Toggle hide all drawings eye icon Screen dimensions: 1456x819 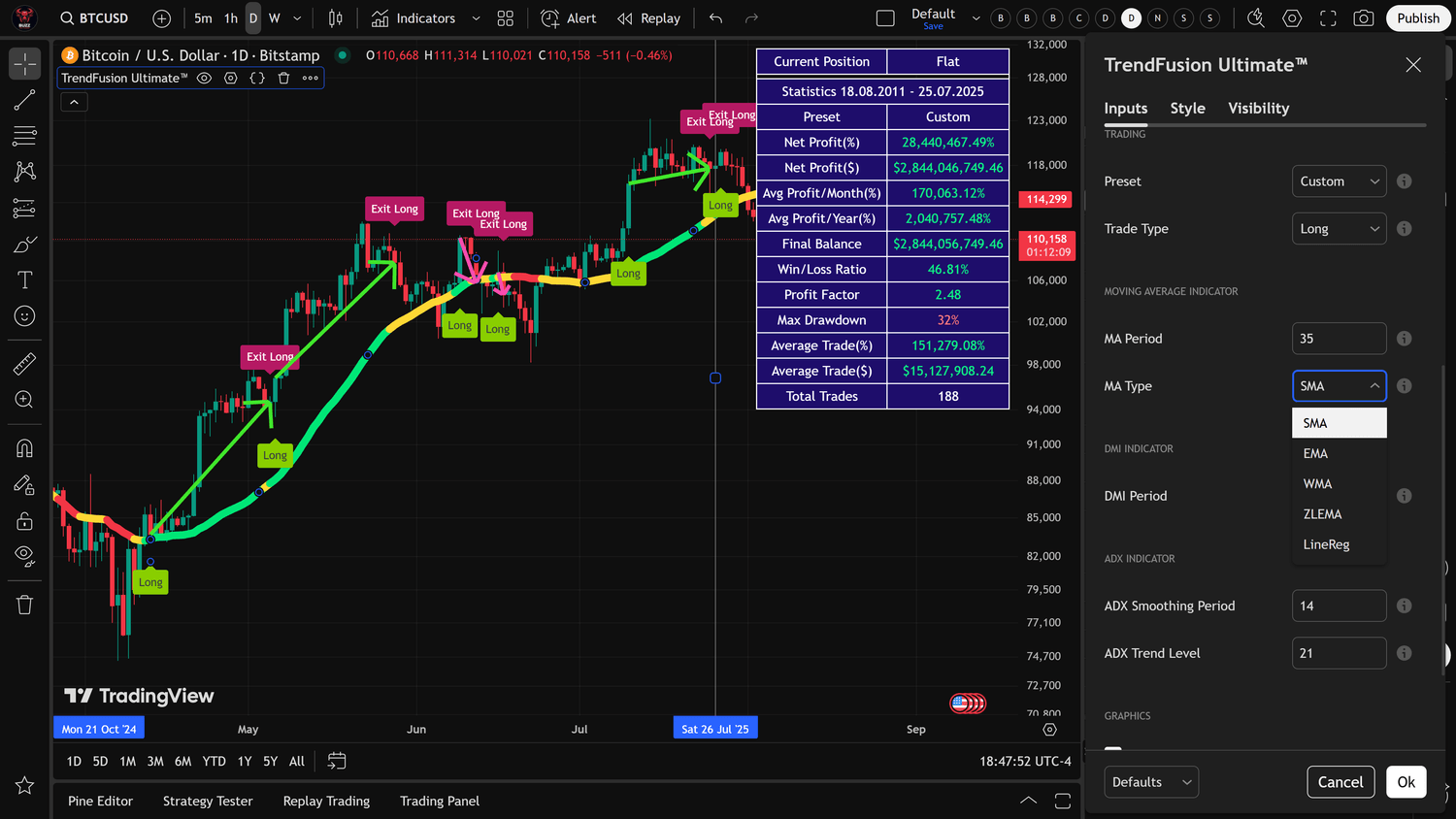[25, 556]
